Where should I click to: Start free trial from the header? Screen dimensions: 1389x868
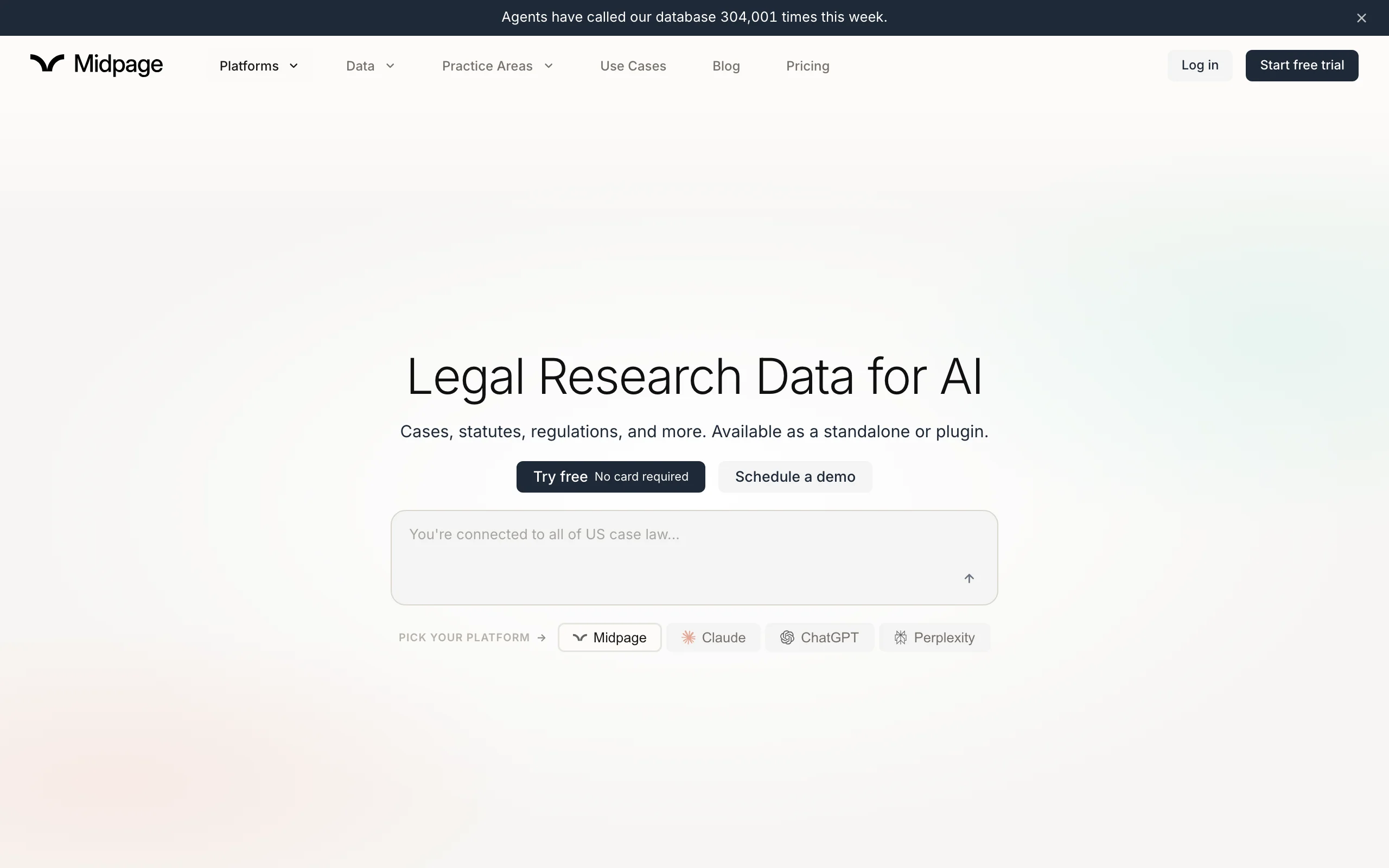[1302, 66]
